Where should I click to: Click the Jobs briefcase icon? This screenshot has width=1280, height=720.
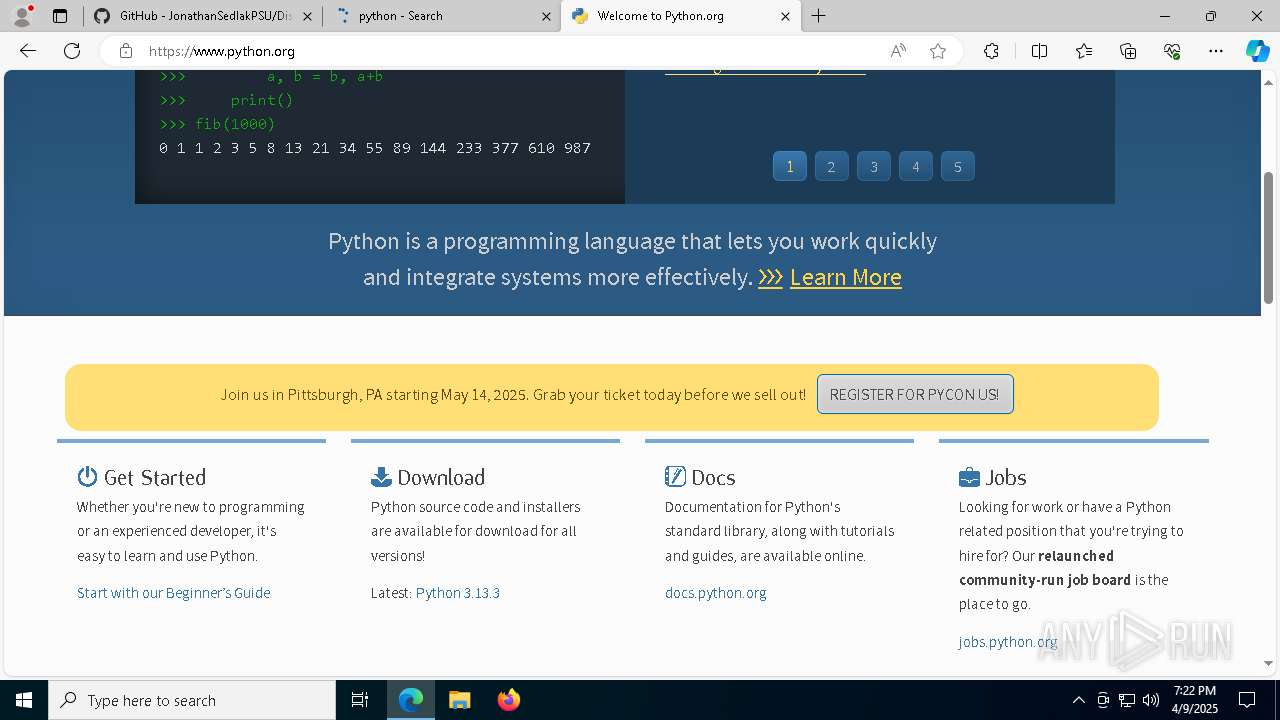point(969,477)
